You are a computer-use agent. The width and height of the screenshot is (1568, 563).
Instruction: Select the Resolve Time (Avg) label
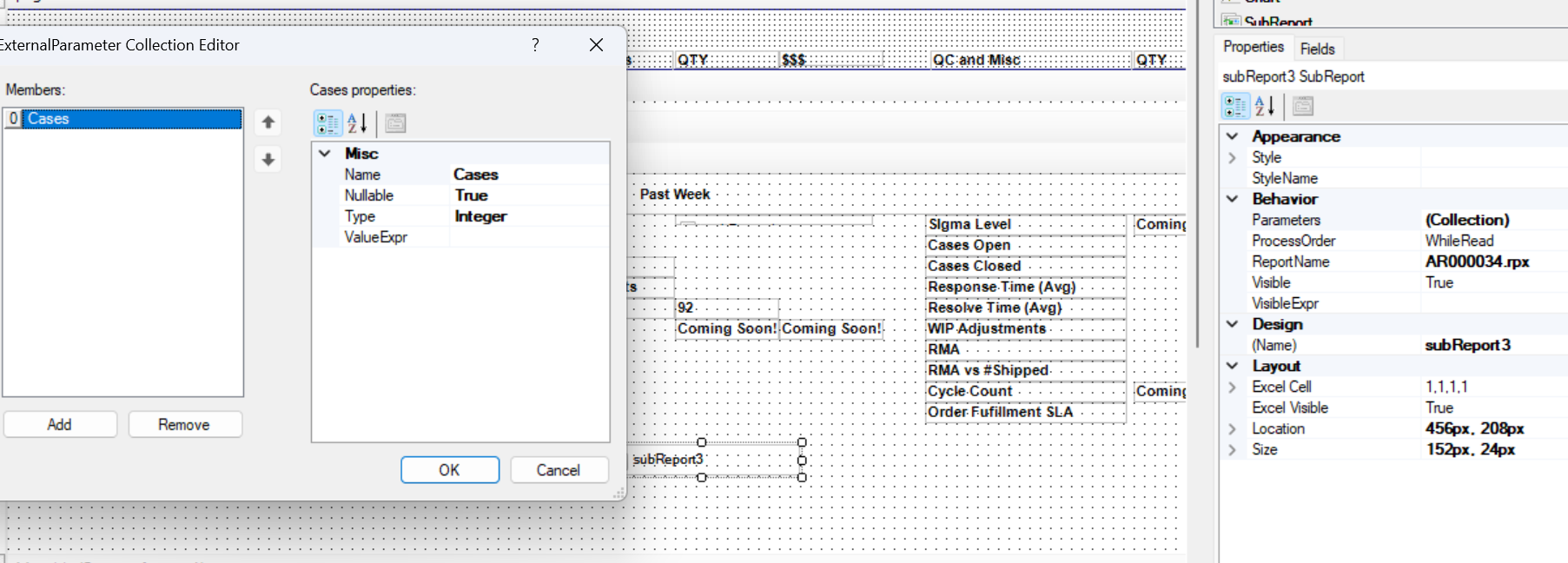[x=1026, y=308]
